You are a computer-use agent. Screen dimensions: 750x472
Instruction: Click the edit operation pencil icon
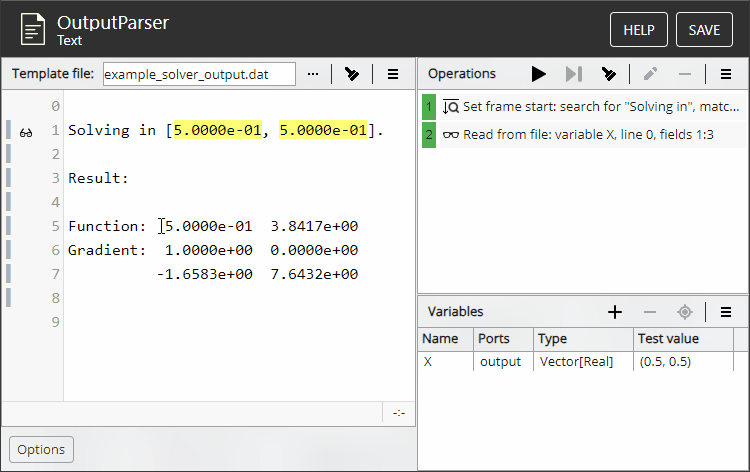tap(650, 73)
